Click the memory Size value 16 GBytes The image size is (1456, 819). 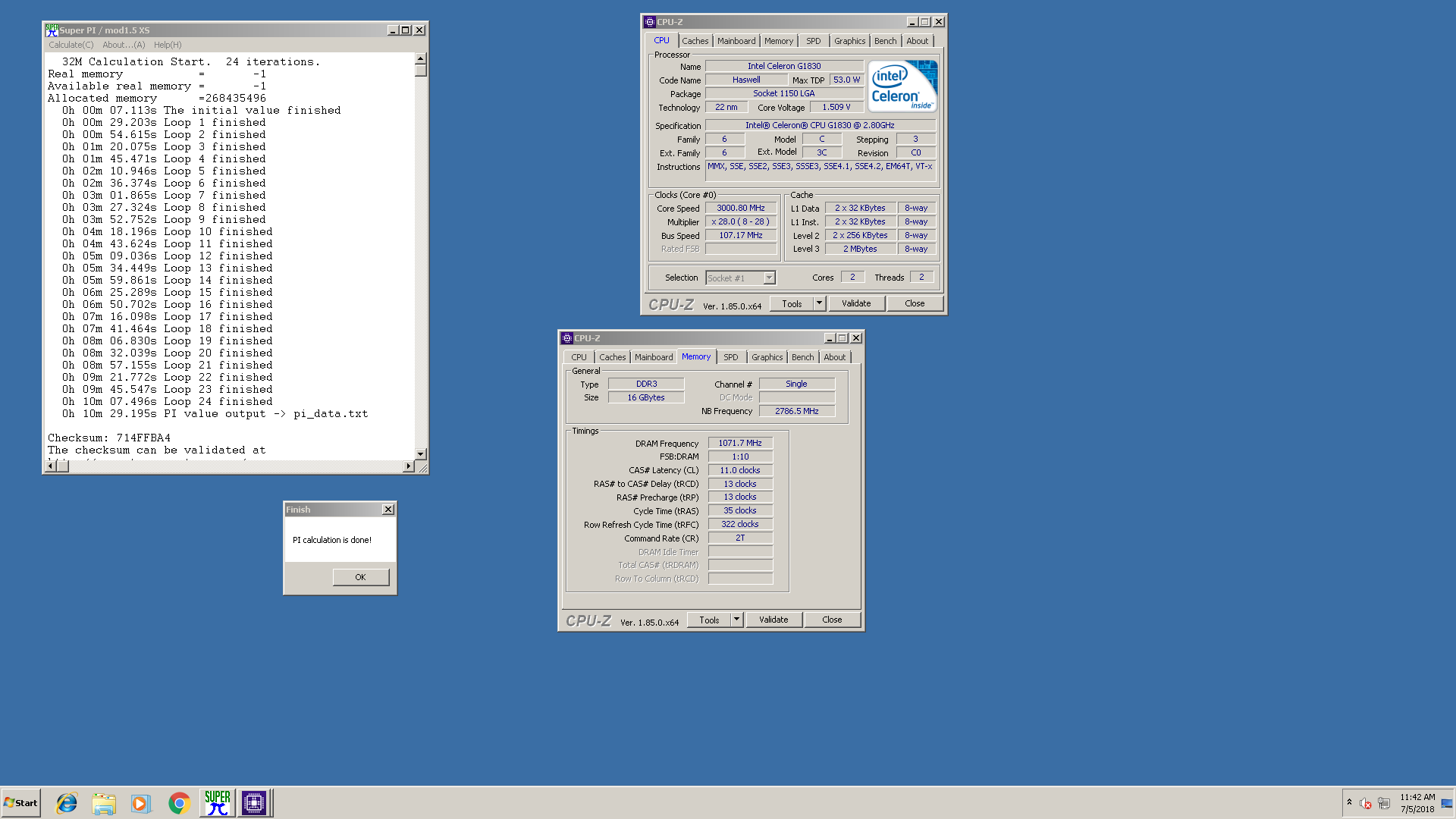[x=646, y=397]
